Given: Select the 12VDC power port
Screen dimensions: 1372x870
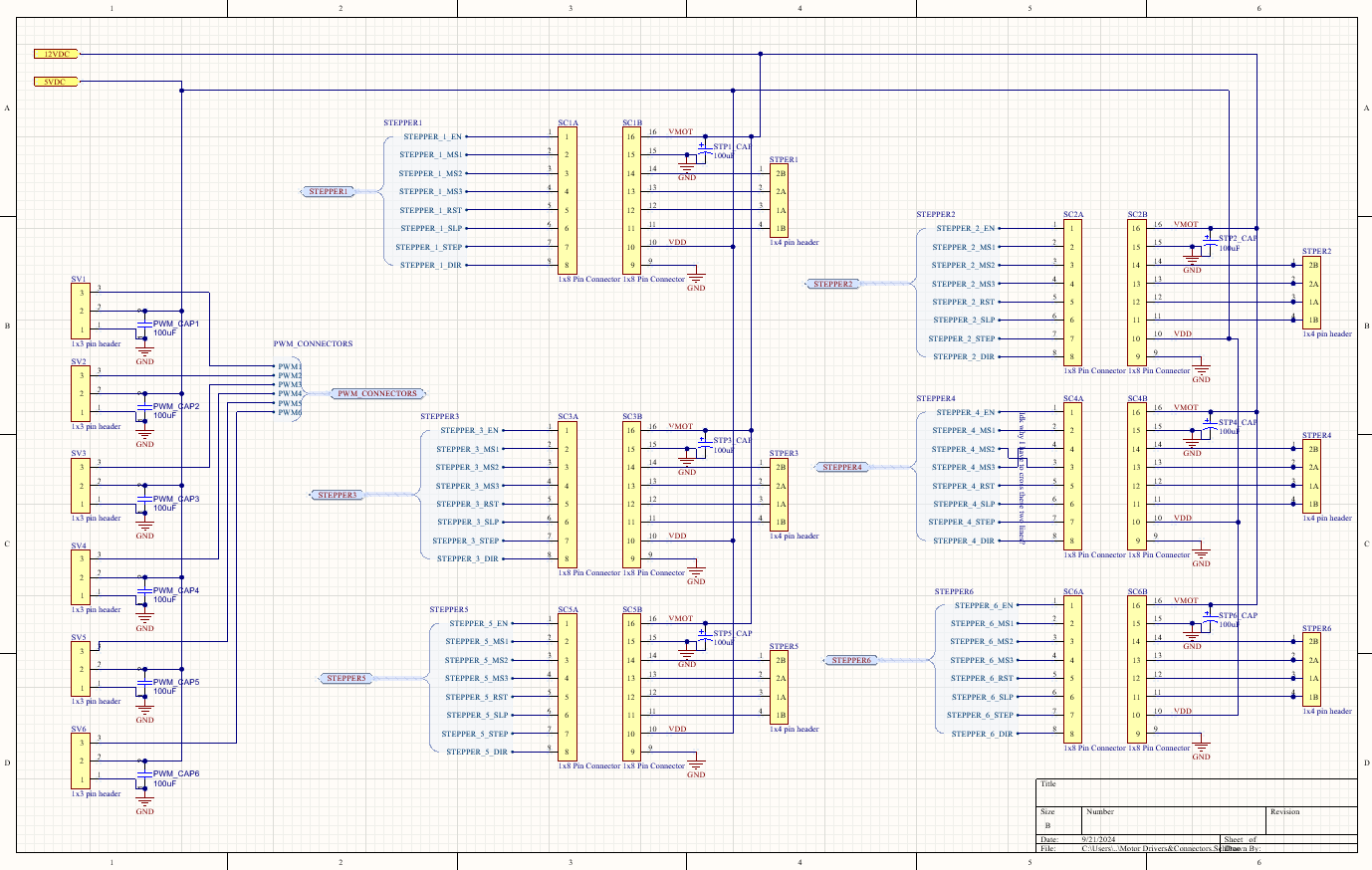Looking at the screenshot, I should pos(56,54).
